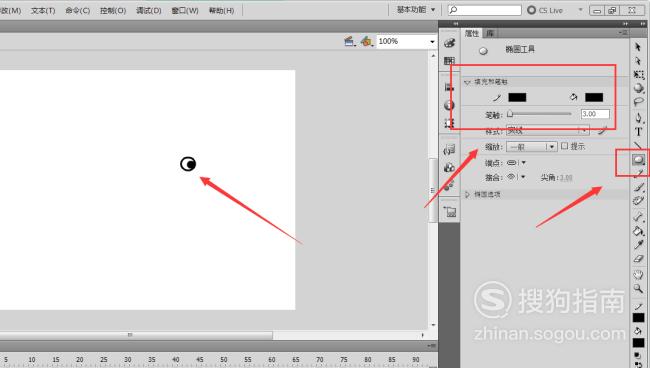The width and height of the screenshot is (650, 368).
Task: Click the properties panel fill color swatch
Action: point(594,97)
